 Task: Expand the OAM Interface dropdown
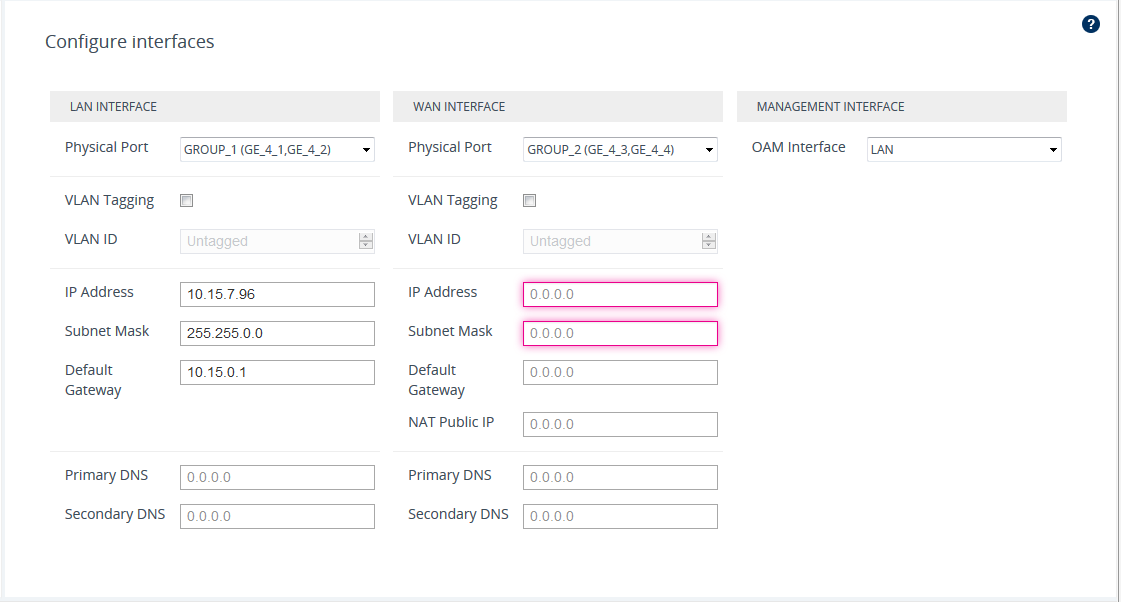pyautogui.click(x=964, y=150)
